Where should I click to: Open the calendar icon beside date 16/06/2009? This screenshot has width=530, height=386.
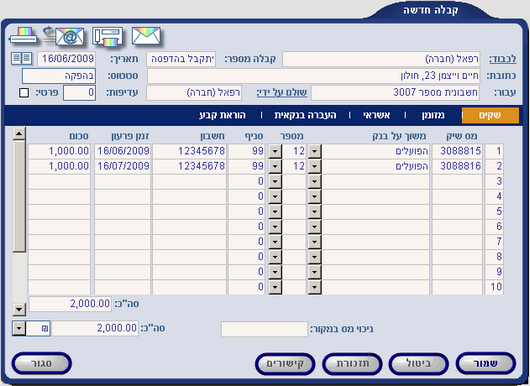coord(22,59)
